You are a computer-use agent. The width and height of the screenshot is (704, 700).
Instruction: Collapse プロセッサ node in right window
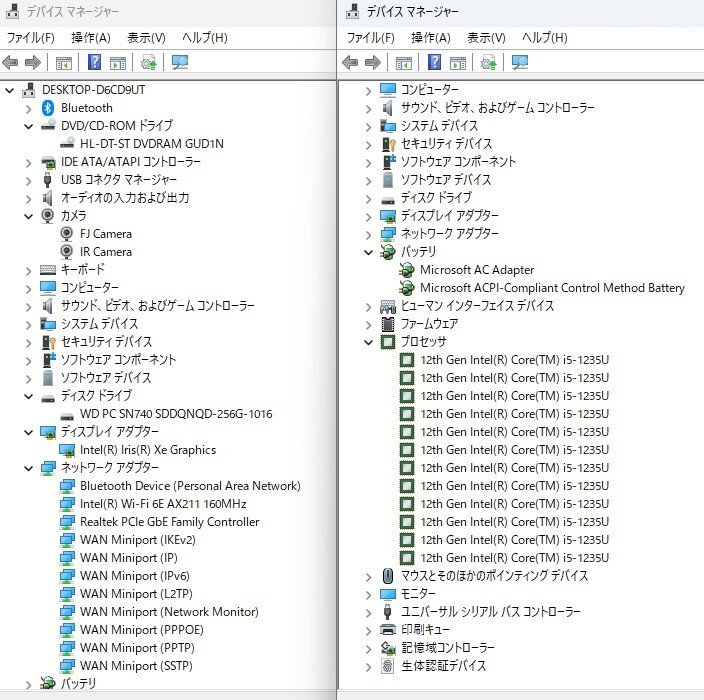(368, 343)
